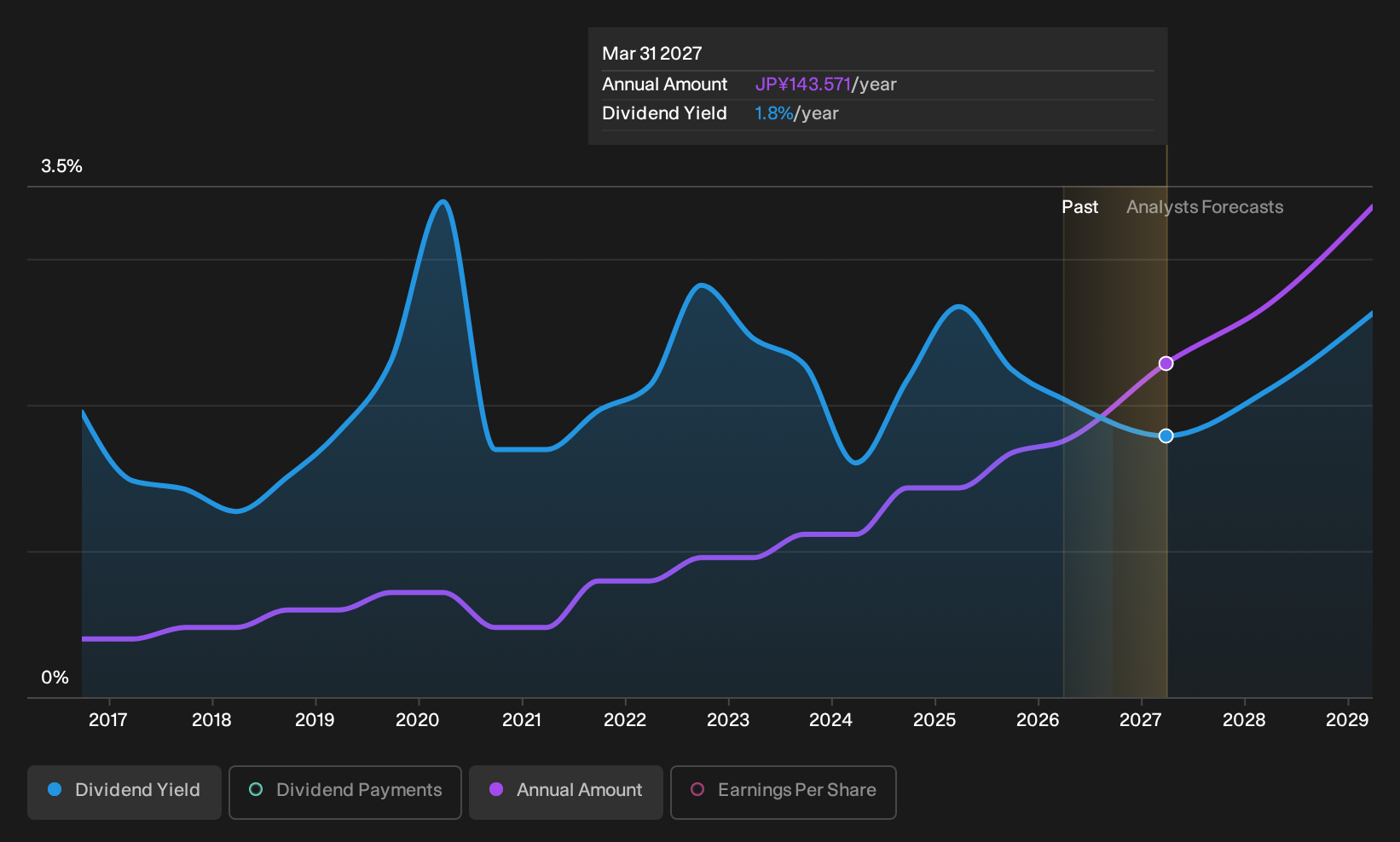The image size is (1400, 842).
Task: Select the blue Dividend Yield data point marker
Action: point(1166,436)
